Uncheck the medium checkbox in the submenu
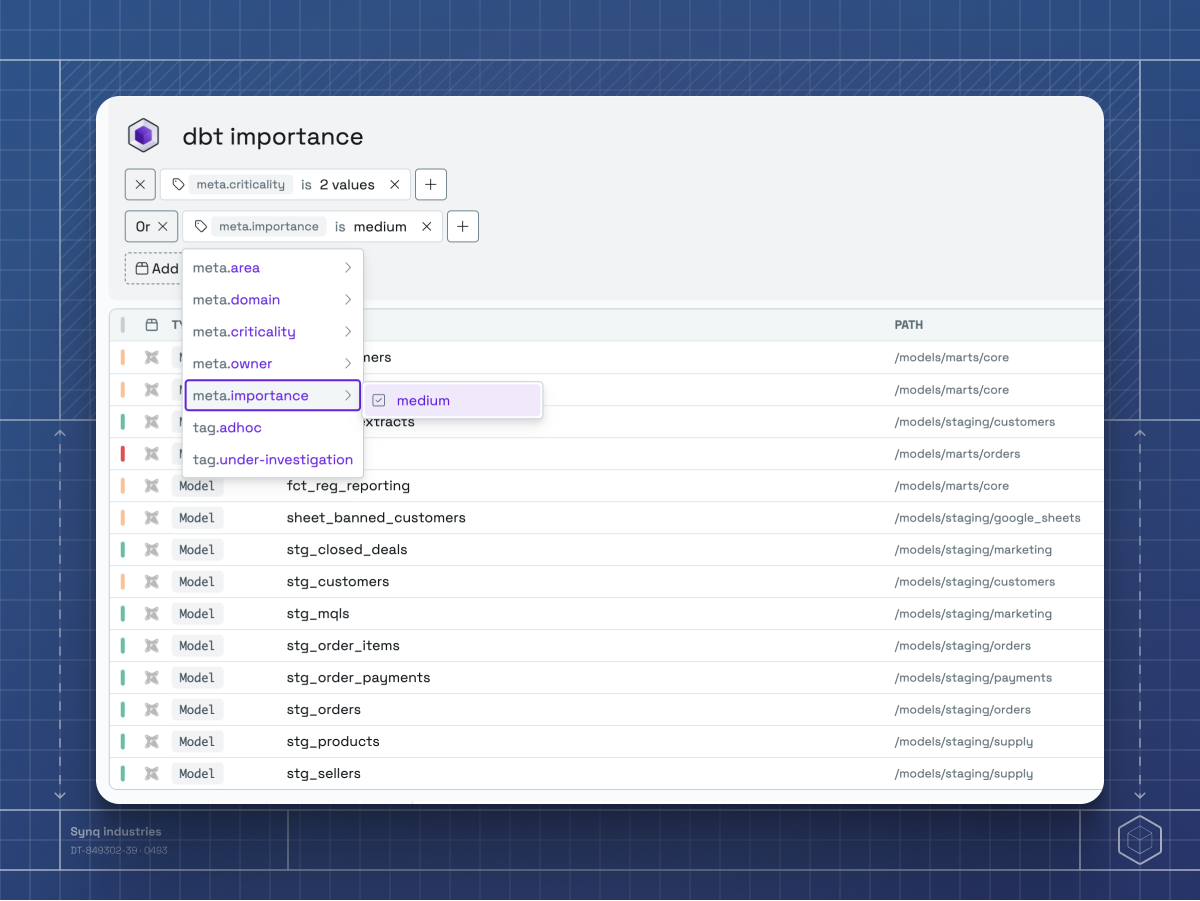Image resolution: width=1200 pixels, height=901 pixels. [379, 399]
